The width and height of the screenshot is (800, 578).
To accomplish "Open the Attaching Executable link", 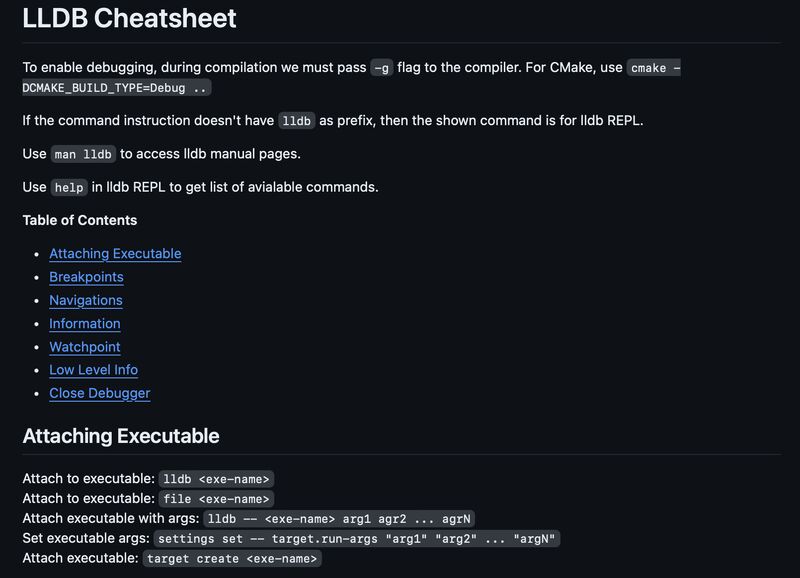I will point(115,254).
